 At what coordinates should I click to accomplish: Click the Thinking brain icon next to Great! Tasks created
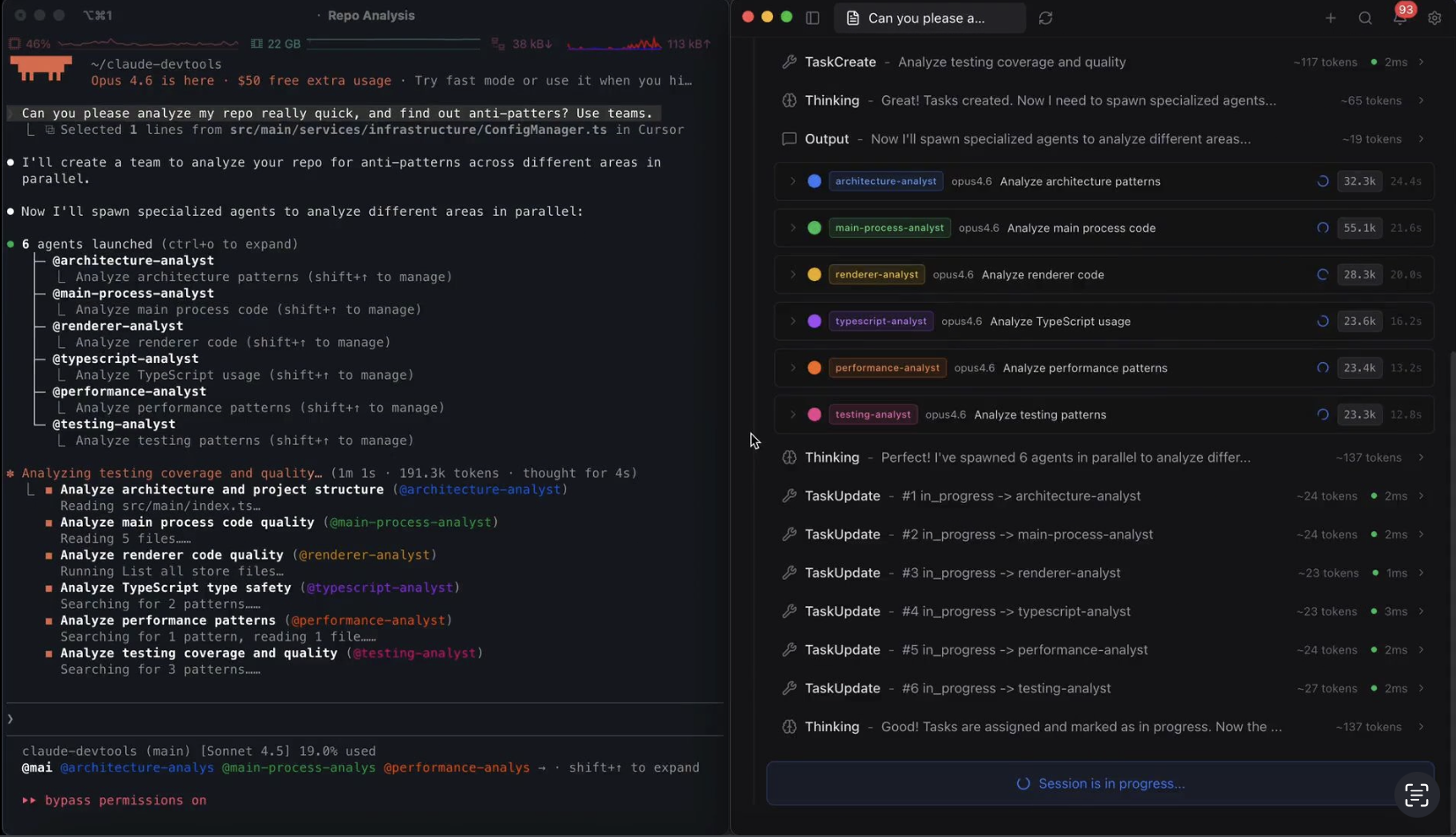pyautogui.click(x=788, y=100)
